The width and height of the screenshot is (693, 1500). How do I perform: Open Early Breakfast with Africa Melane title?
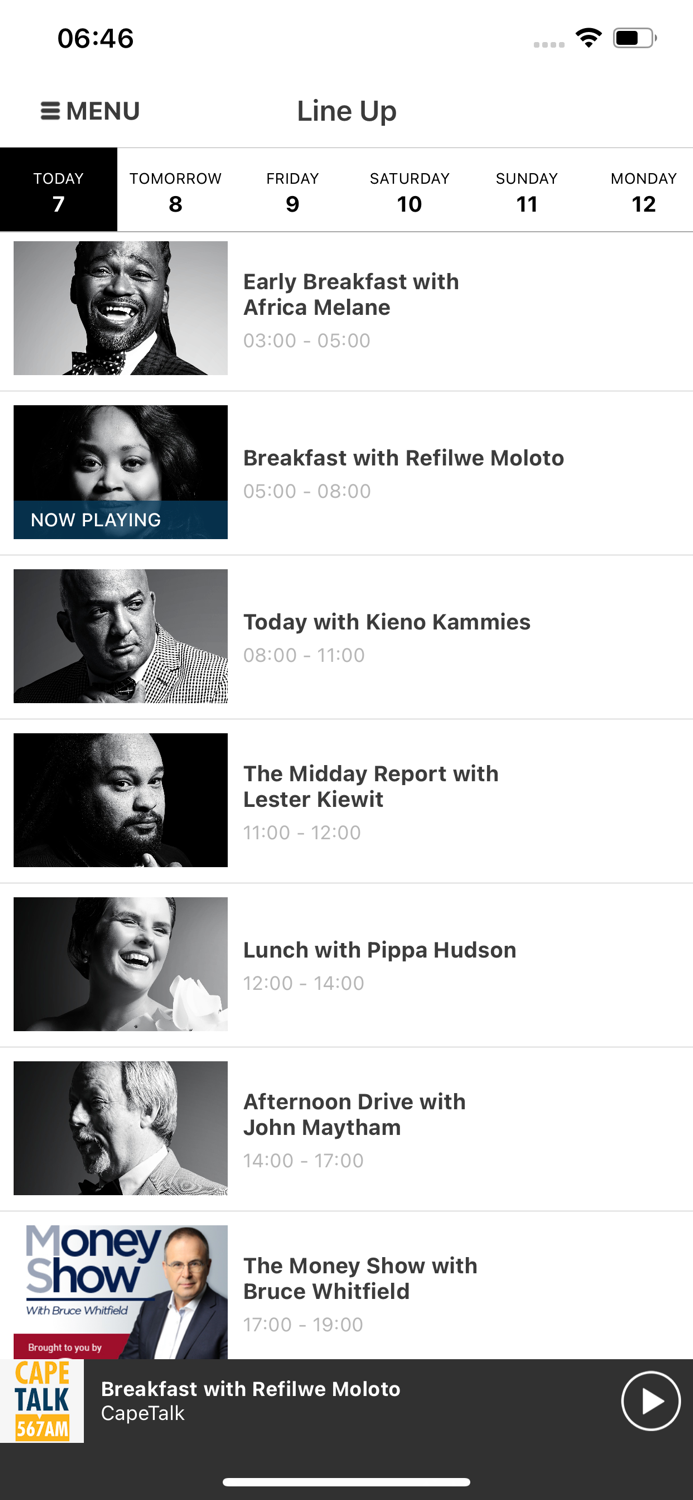click(351, 294)
